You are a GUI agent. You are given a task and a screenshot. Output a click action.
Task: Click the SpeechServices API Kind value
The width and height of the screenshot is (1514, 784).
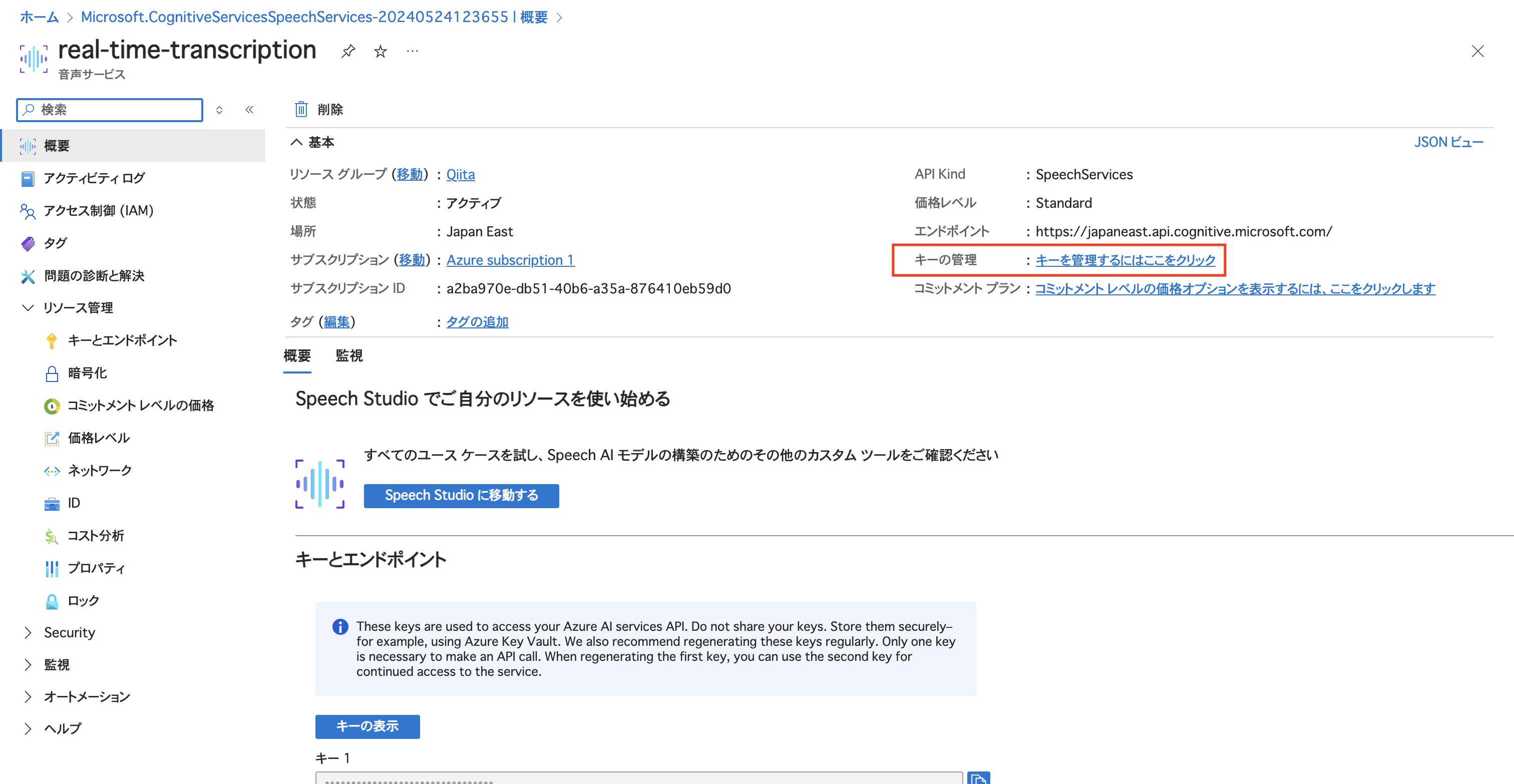click(1084, 175)
